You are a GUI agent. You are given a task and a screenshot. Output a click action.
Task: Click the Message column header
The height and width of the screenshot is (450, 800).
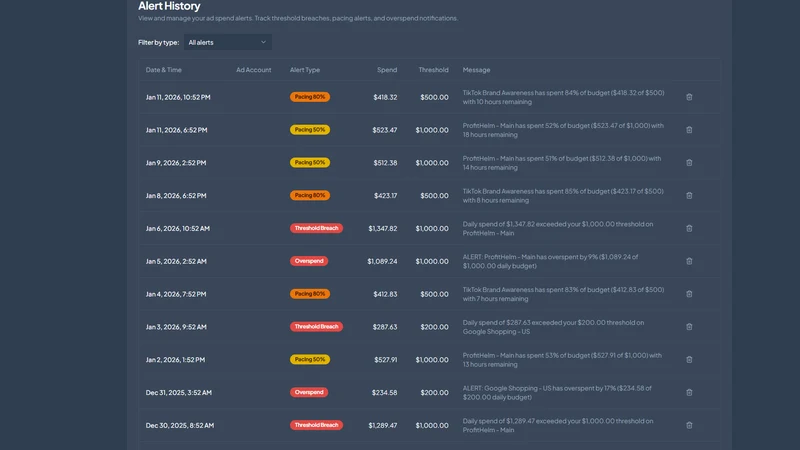(x=476, y=70)
